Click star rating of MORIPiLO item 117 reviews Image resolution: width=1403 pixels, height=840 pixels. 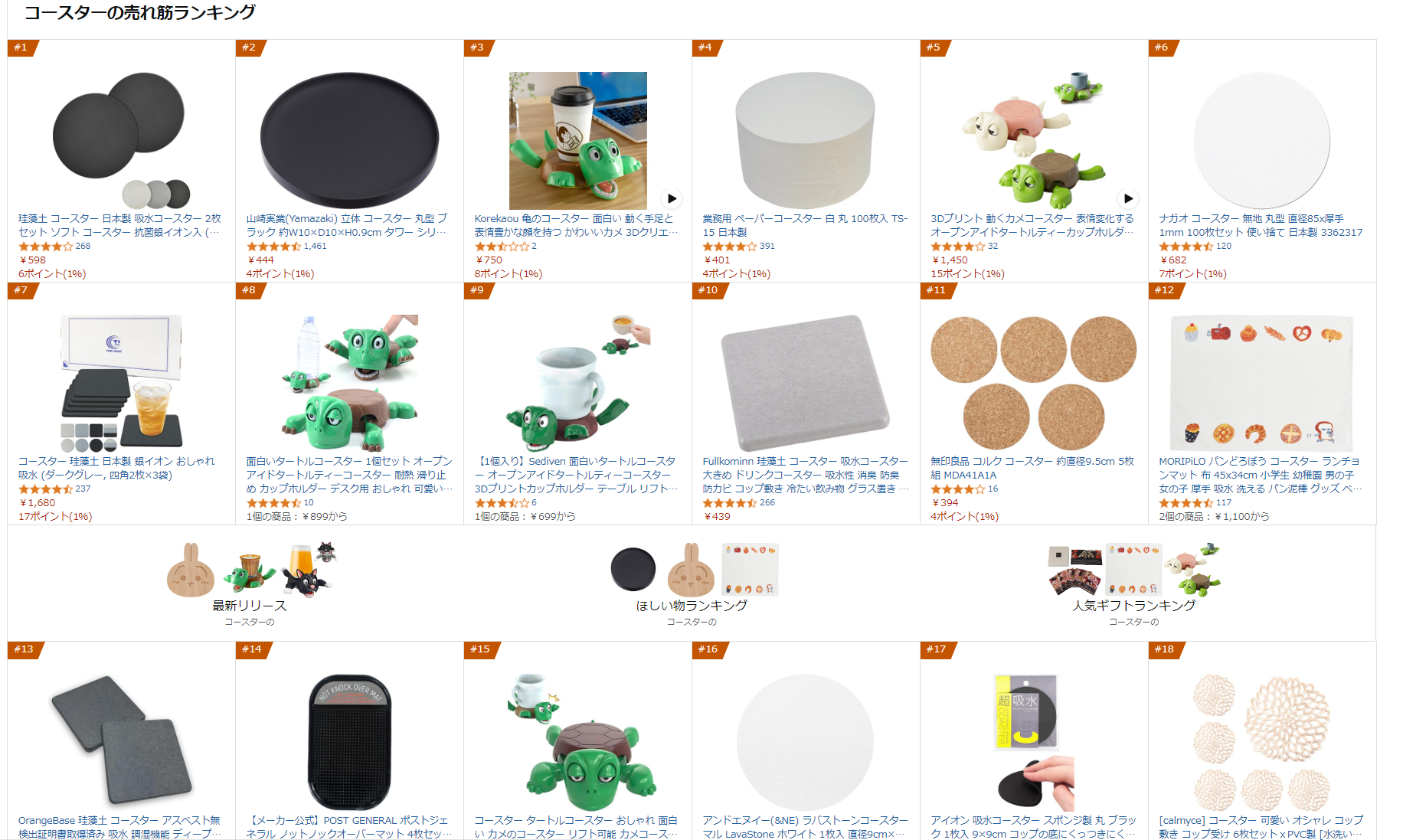(x=1186, y=503)
